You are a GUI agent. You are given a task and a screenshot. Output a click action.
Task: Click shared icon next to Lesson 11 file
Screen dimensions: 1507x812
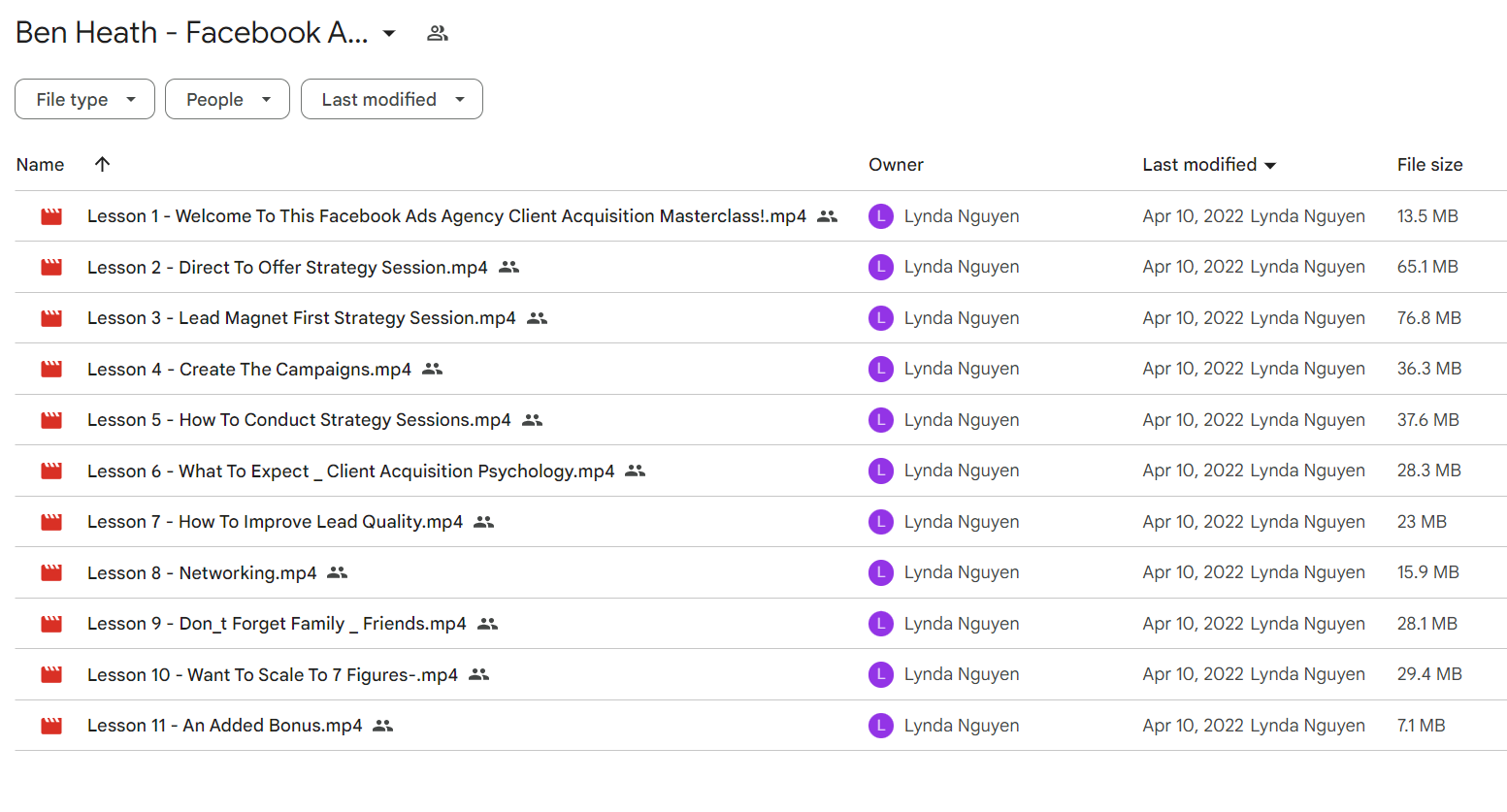pos(382,726)
